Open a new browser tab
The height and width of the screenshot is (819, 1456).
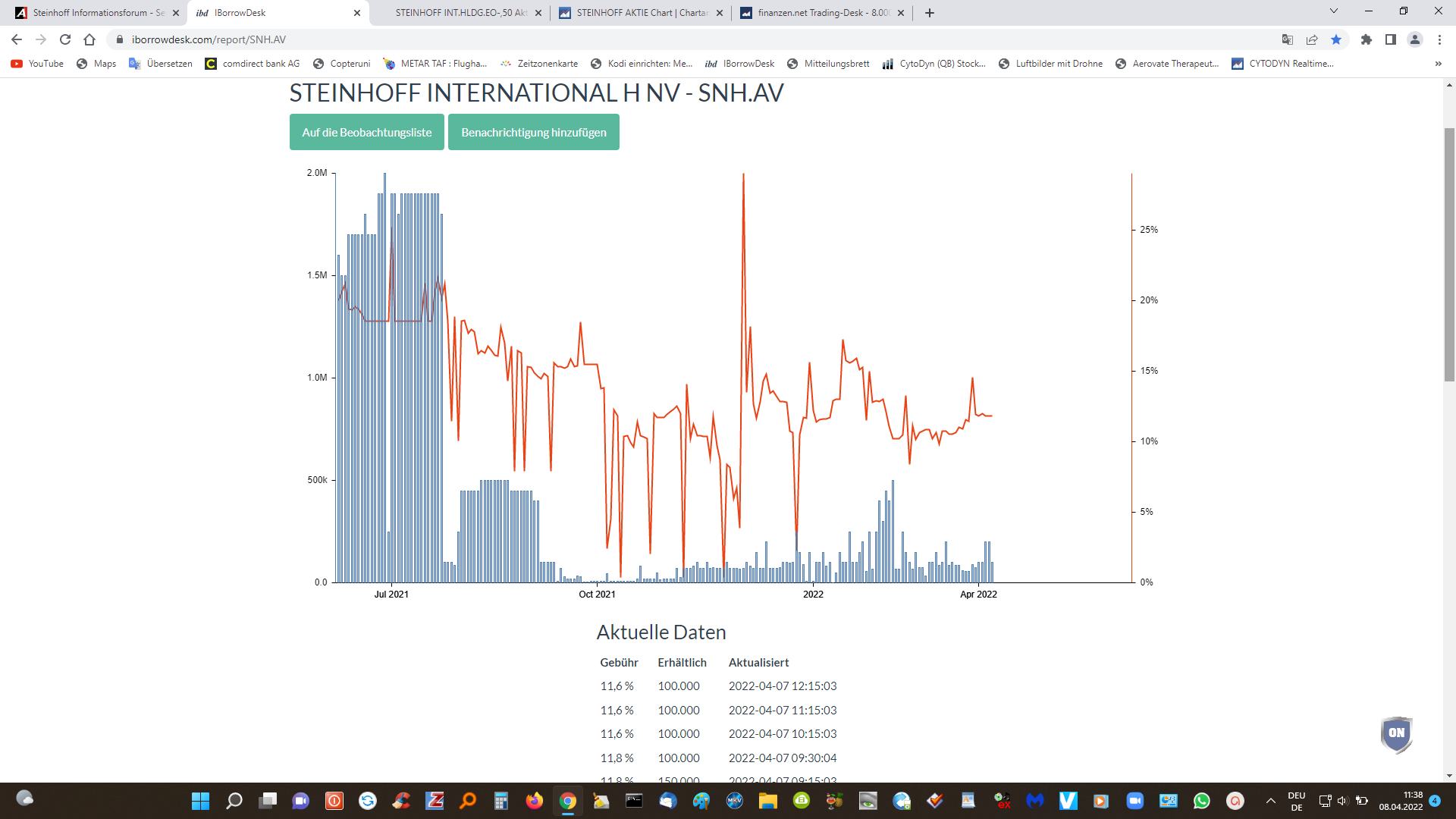point(930,13)
